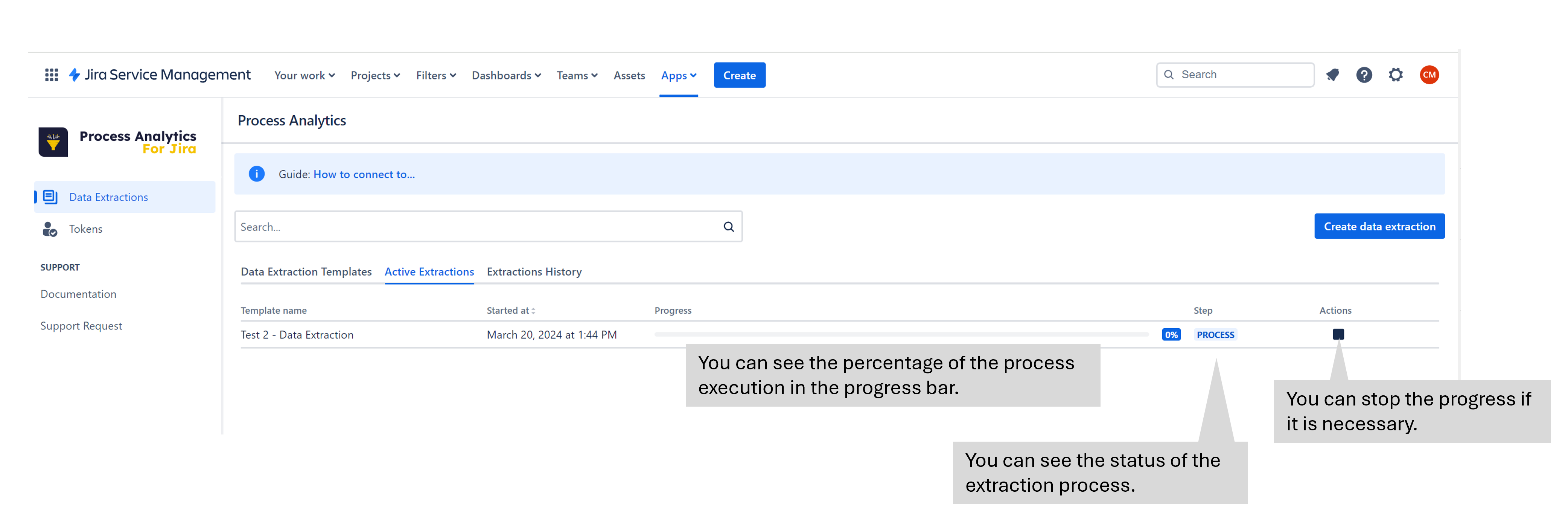This screenshot has width=1568, height=532.
Task: Open the help question mark icon
Action: point(1364,75)
